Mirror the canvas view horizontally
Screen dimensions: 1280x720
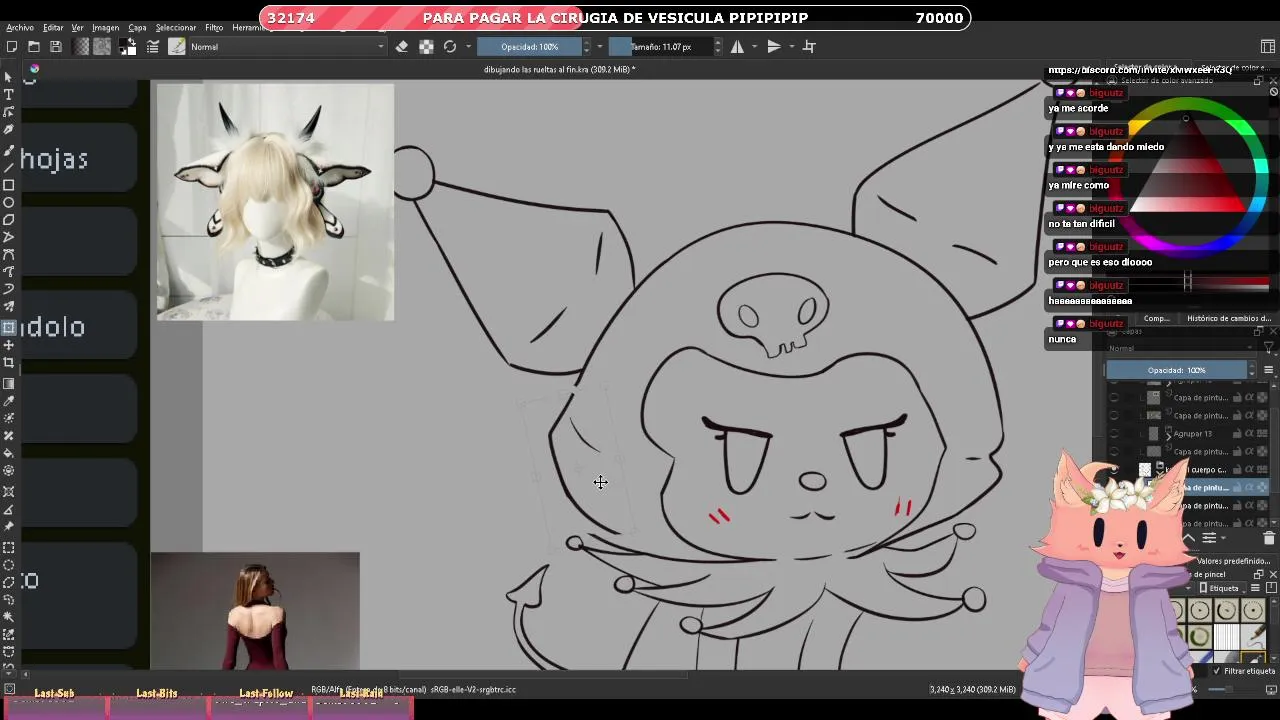coord(737,46)
